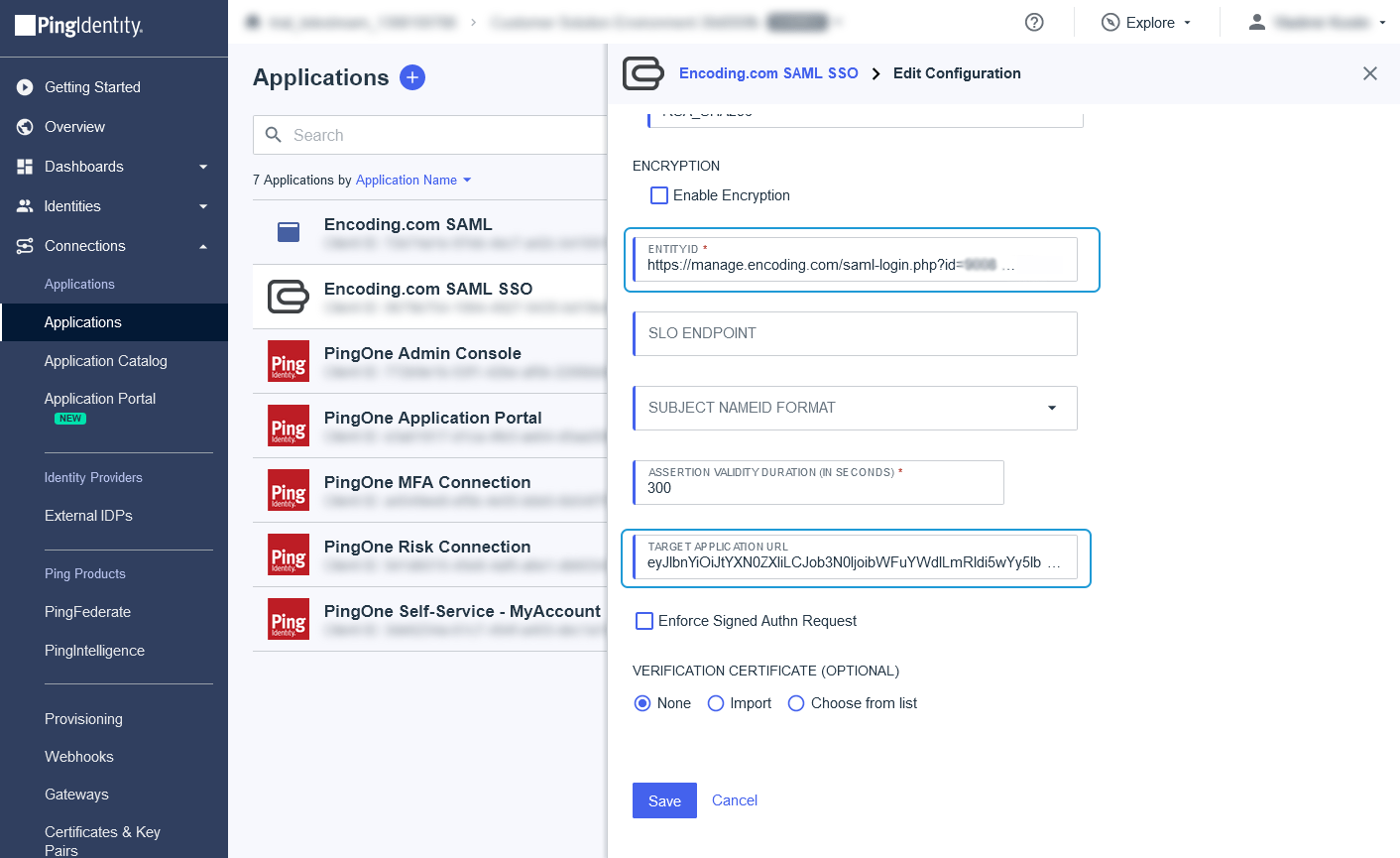
Task: Click the PingOne Self-Service Ping icon
Action: tap(289, 619)
